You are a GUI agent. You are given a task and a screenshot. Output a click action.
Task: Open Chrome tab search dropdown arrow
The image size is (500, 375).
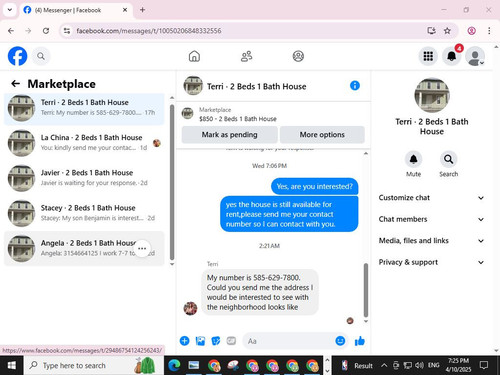tap(10, 10)
